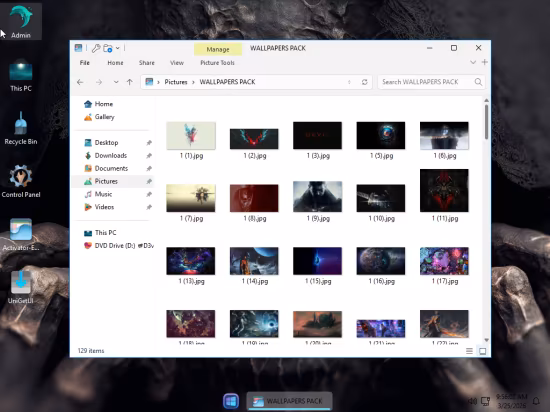Open Customize Quick Access Toolbar dropdown
Screen dimensions: 550x412
point(118,48)
